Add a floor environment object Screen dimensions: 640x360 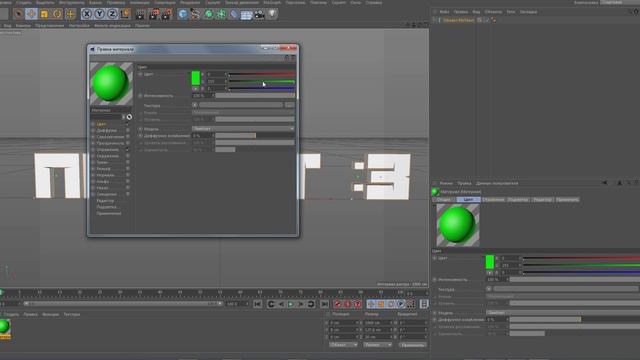click(246, 14)
